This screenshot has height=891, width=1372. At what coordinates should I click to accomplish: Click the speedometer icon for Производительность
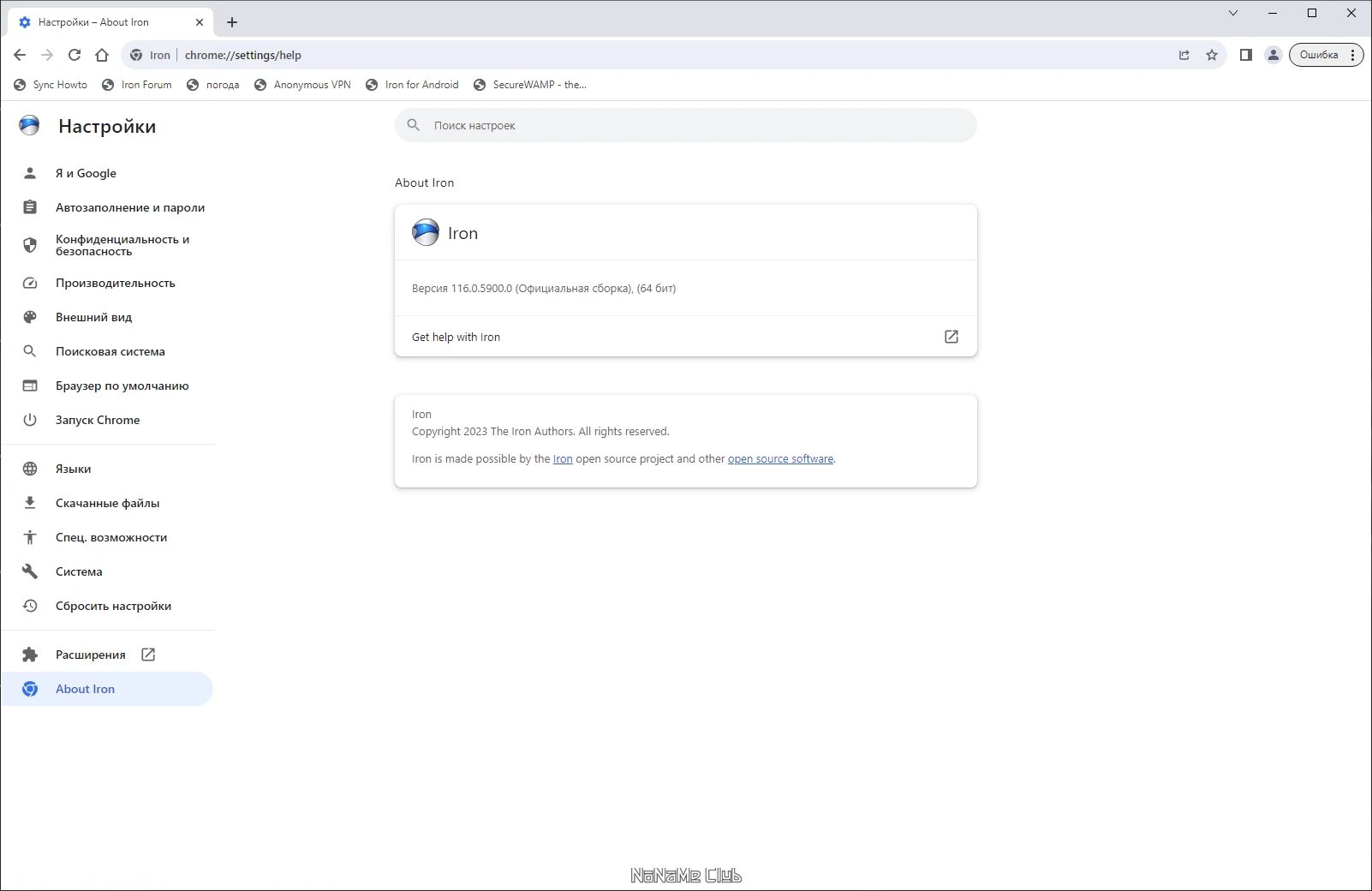point(30,283)
